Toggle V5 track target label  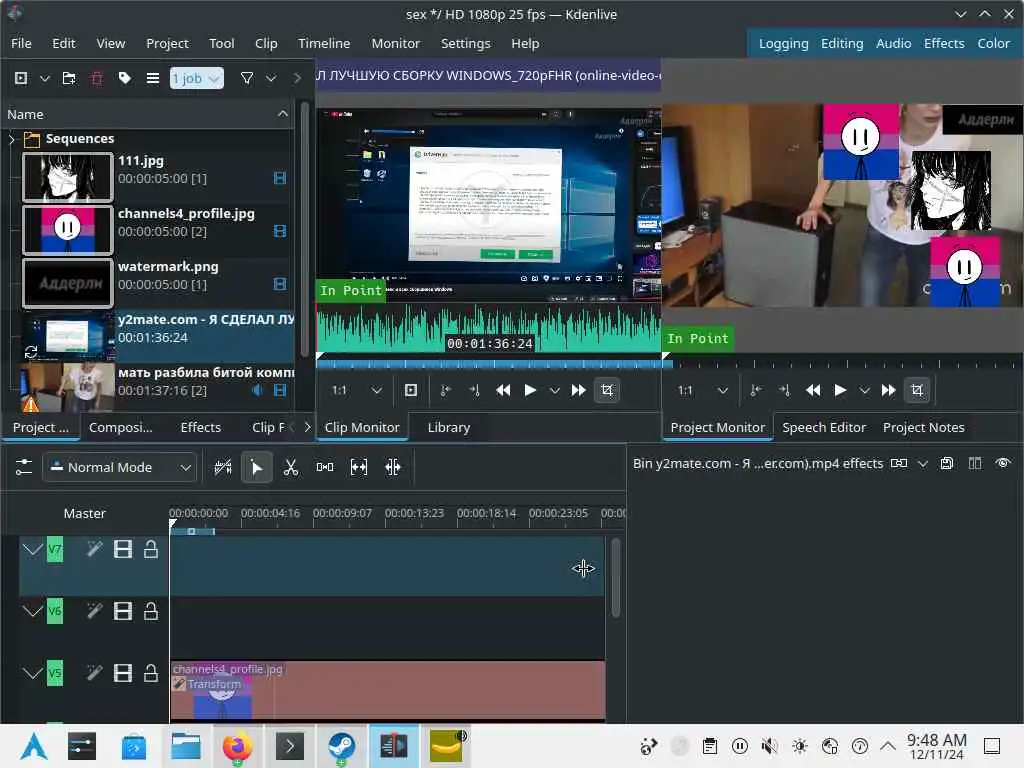(x=55, y=673)
